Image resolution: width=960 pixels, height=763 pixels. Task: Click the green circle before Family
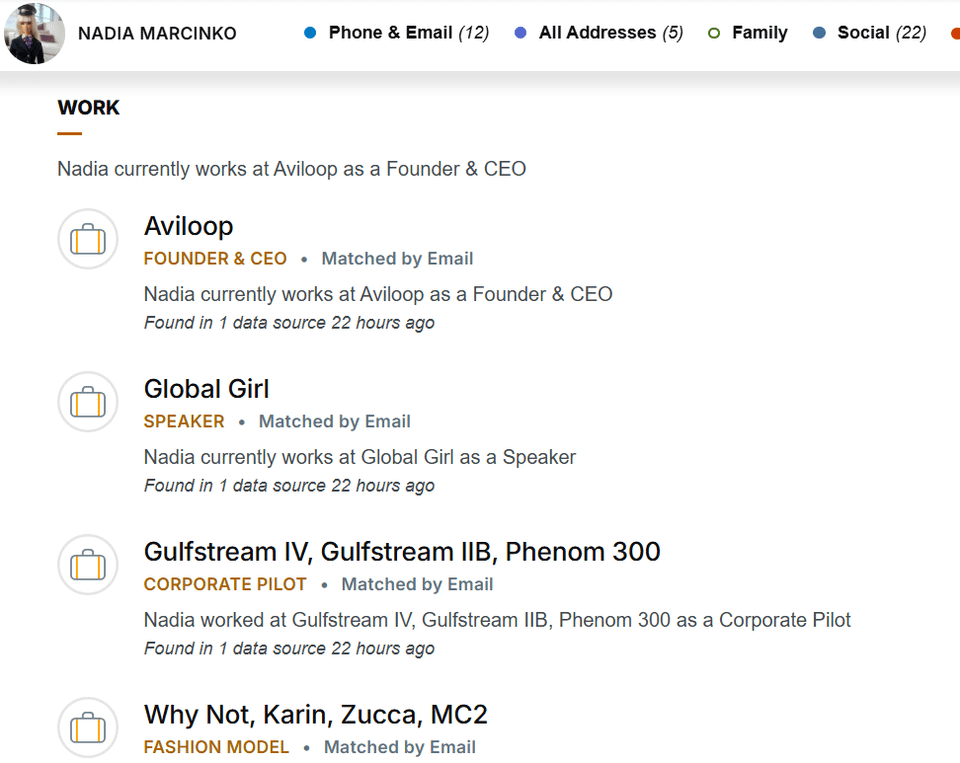click(714, 33)
